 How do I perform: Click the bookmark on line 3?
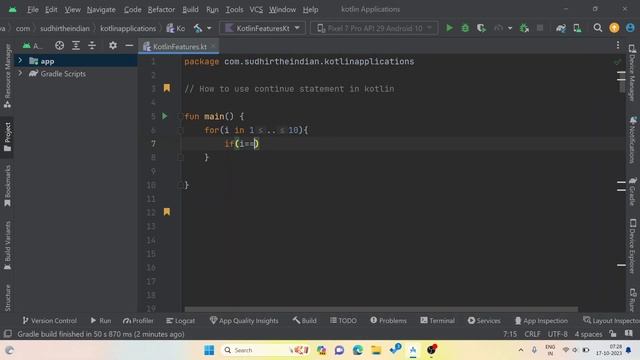coord(167,88)
